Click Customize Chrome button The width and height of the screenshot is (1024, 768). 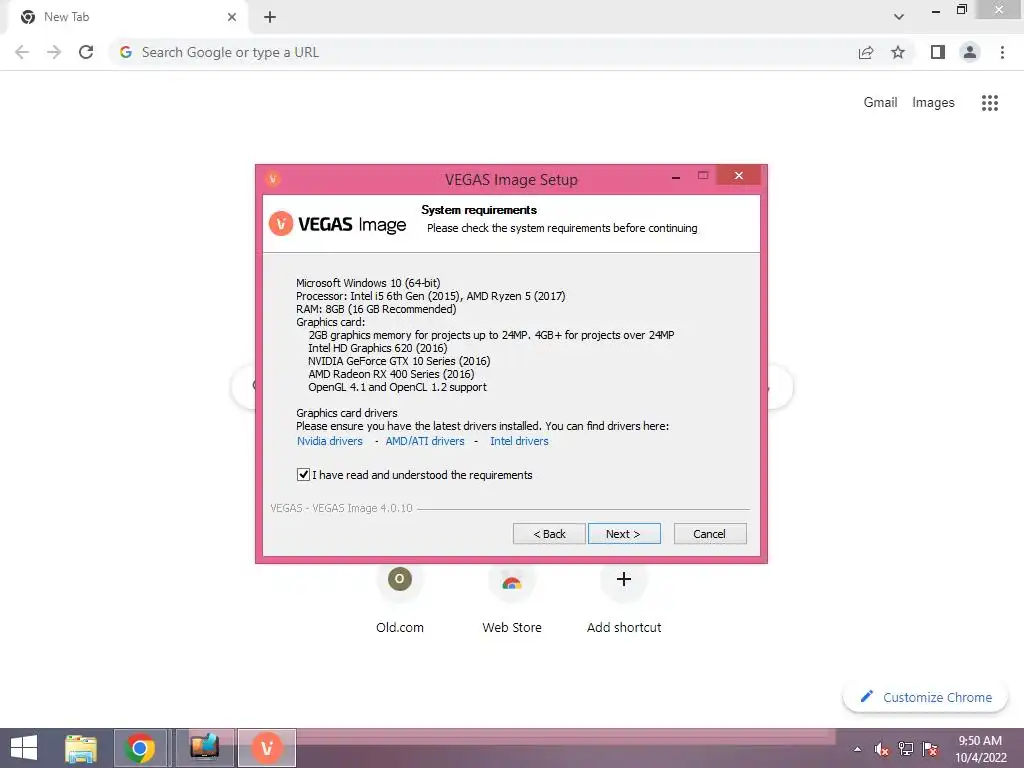926,697
